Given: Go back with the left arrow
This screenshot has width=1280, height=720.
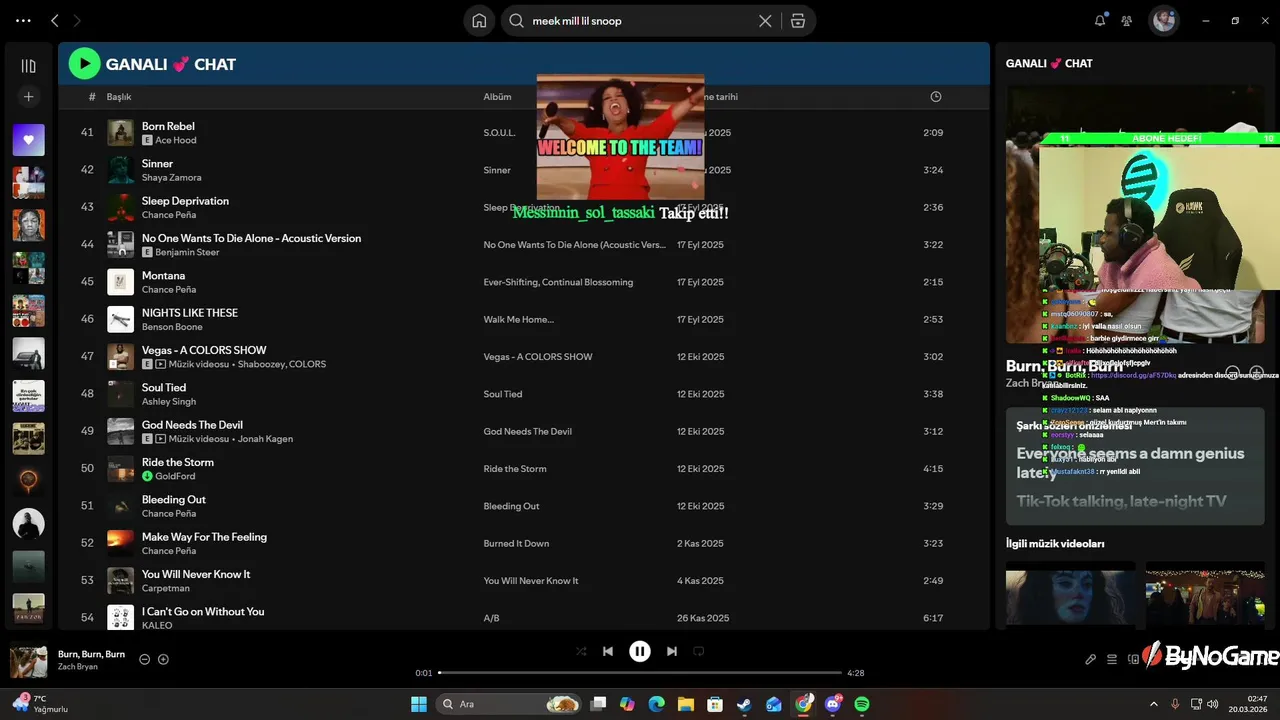Looking at the screenshot, I should [55, 20].
